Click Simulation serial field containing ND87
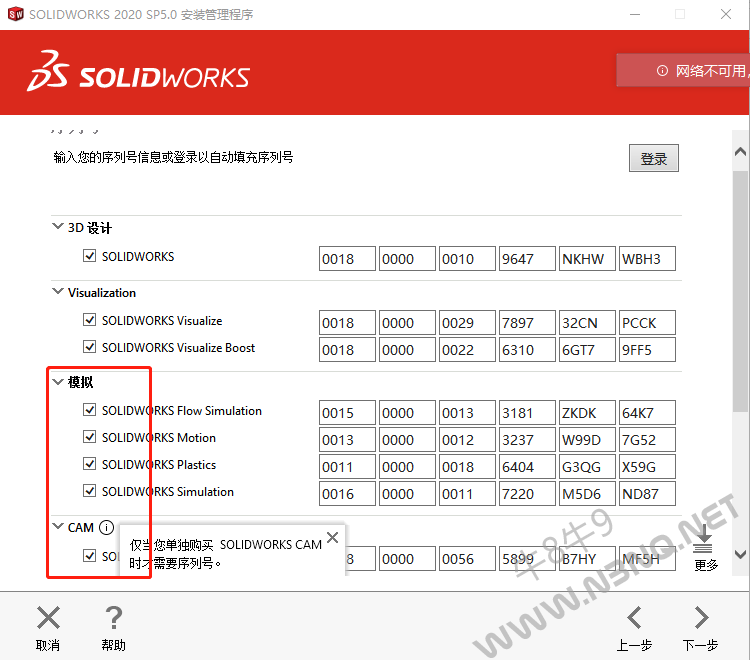 pos(647,494)
